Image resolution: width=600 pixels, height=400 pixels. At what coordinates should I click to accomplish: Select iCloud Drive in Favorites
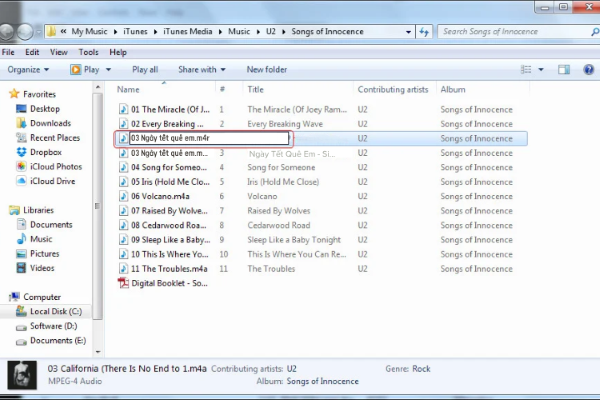pyautogui.click(x=52, y=181)
